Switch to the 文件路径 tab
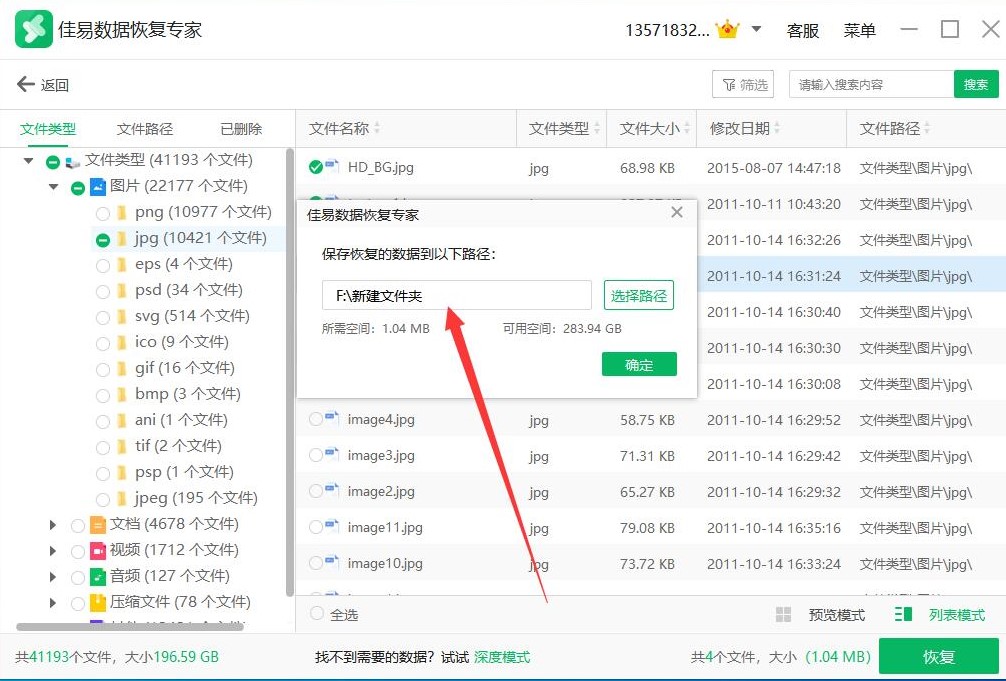1006x681 pixels. 145,129
